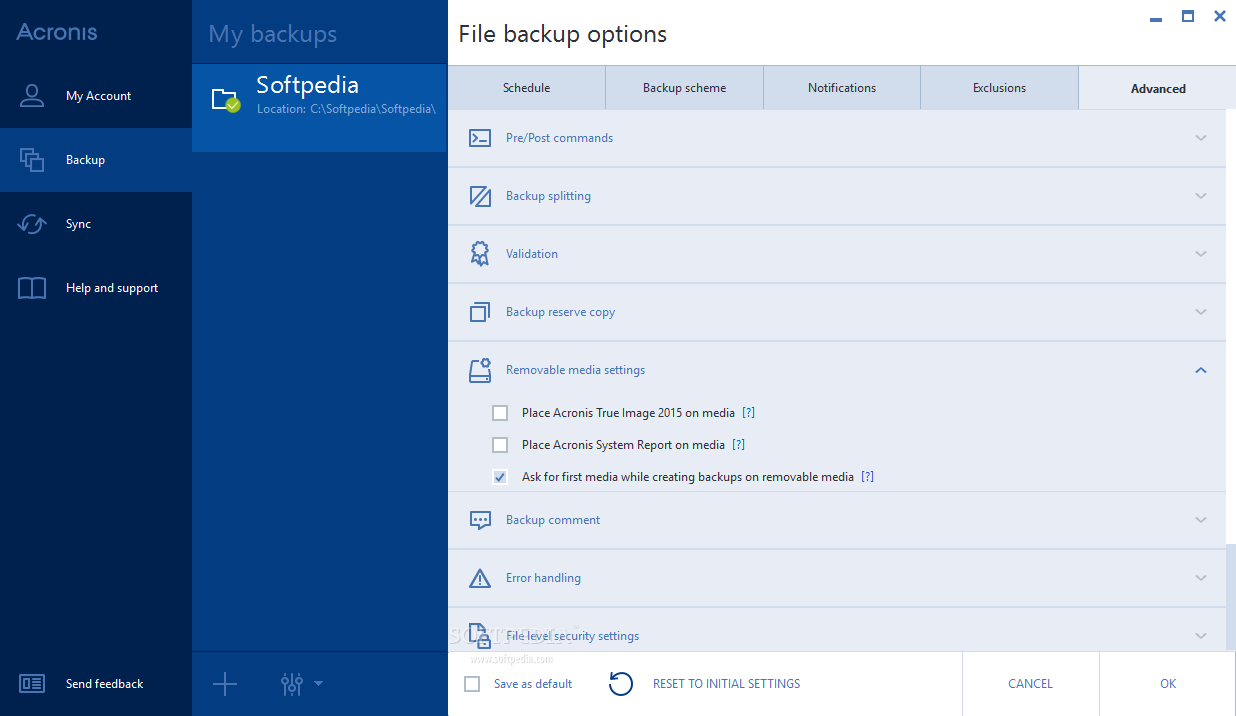
Task: Open the Sync arrows icon in sidebar
Action: tap(32, 224)
